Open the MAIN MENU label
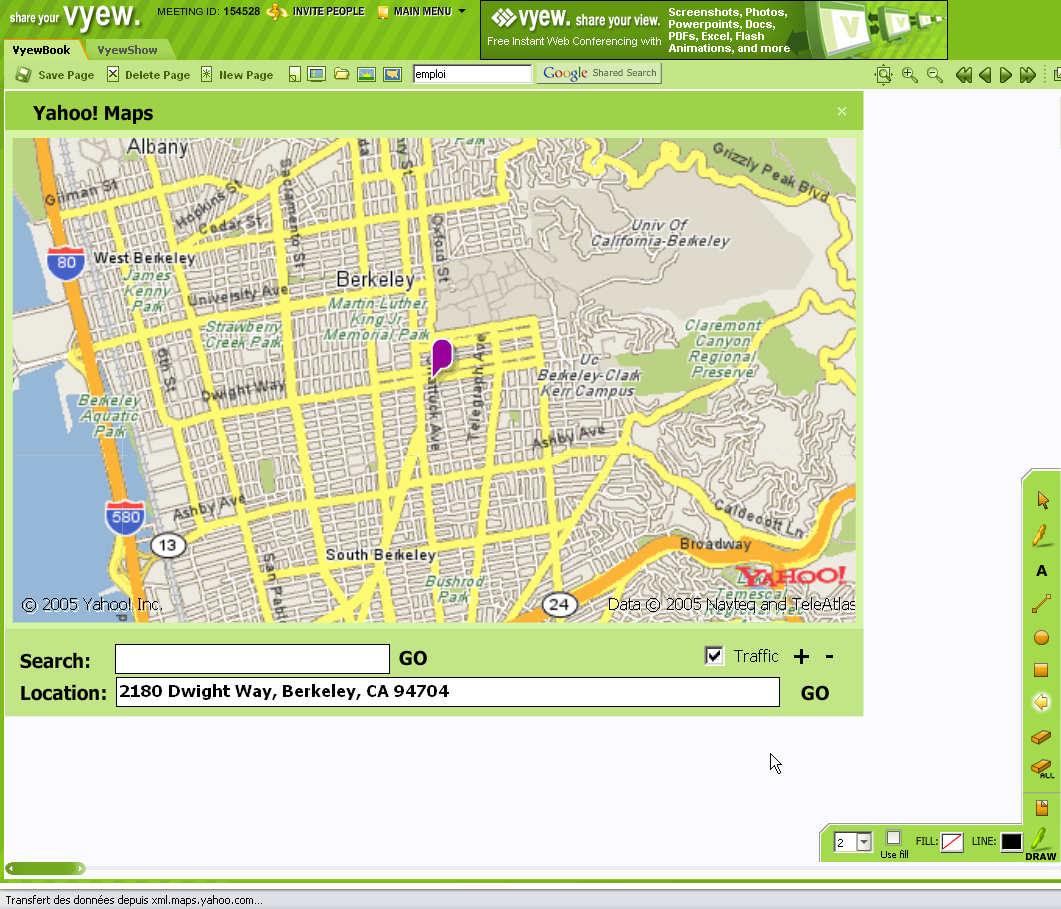 pyautogui.click(x=422, y=12)
